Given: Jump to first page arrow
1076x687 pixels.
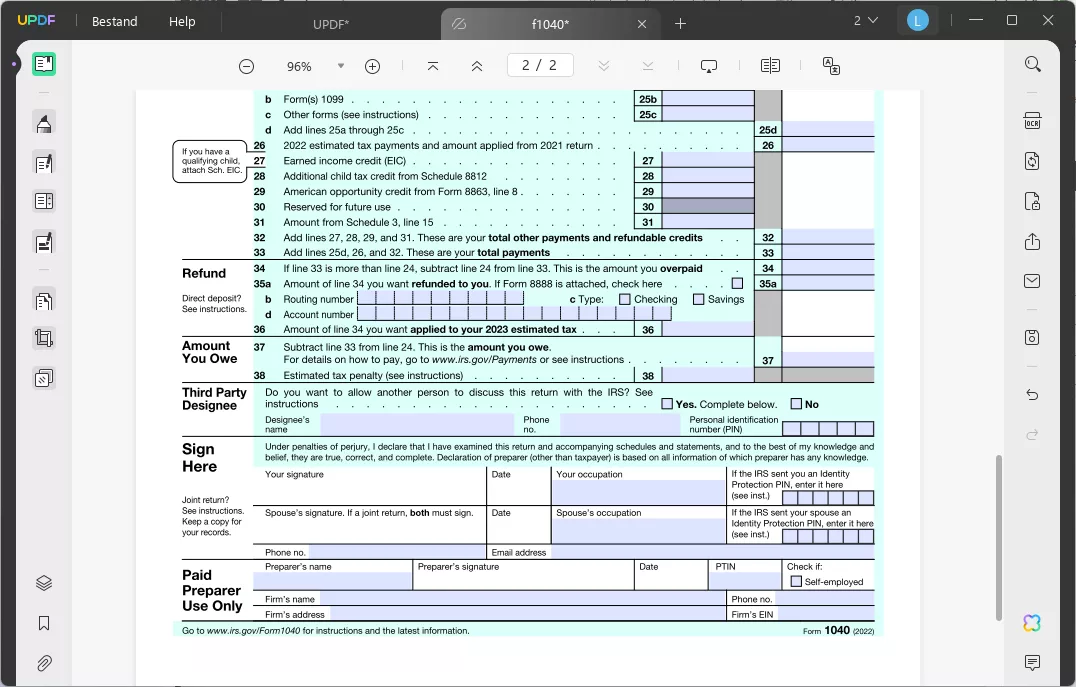Looking at the screenshot, I should (x=432, y=66).
